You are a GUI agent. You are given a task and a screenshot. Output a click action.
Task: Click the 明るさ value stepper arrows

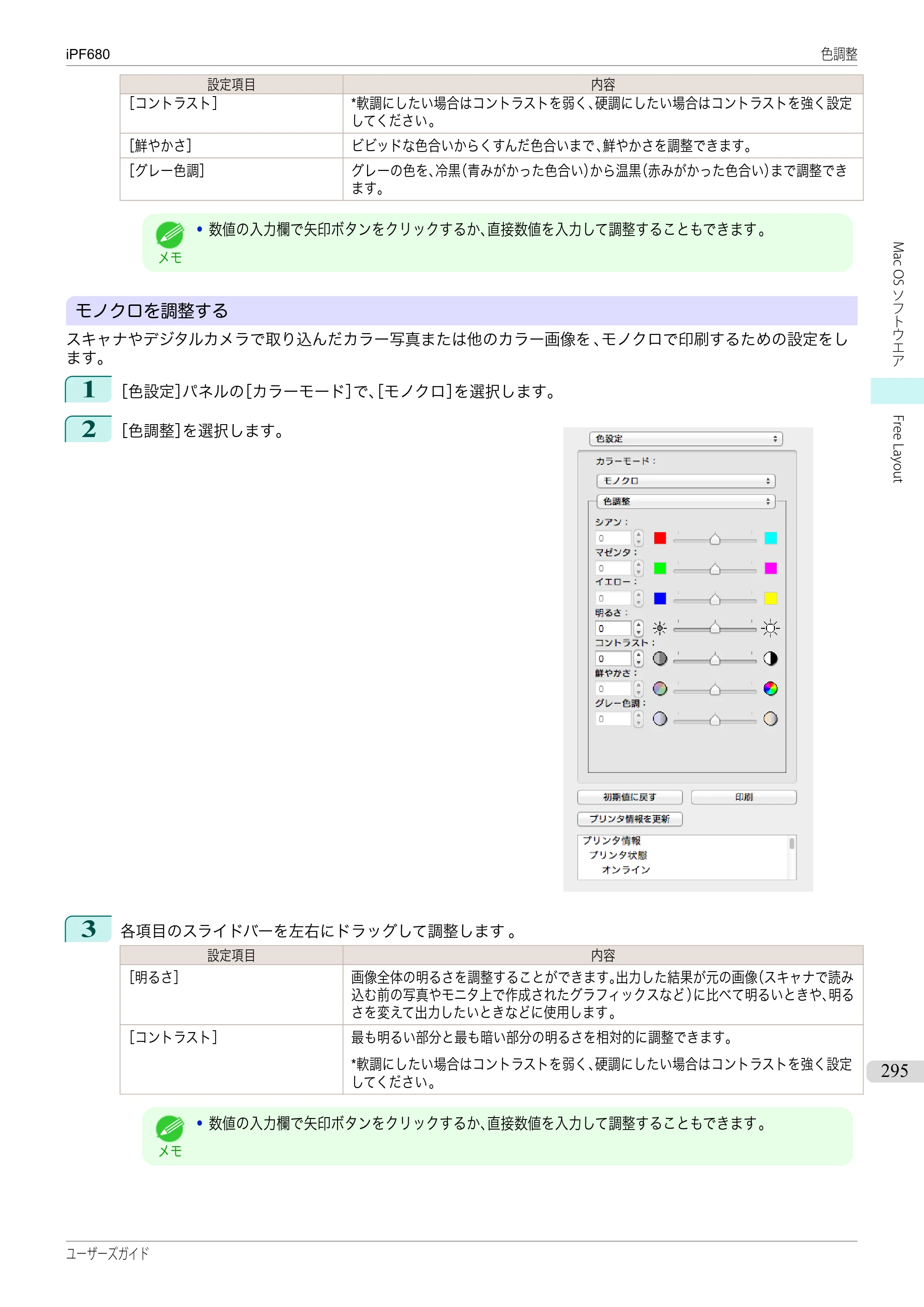[638, 628]
